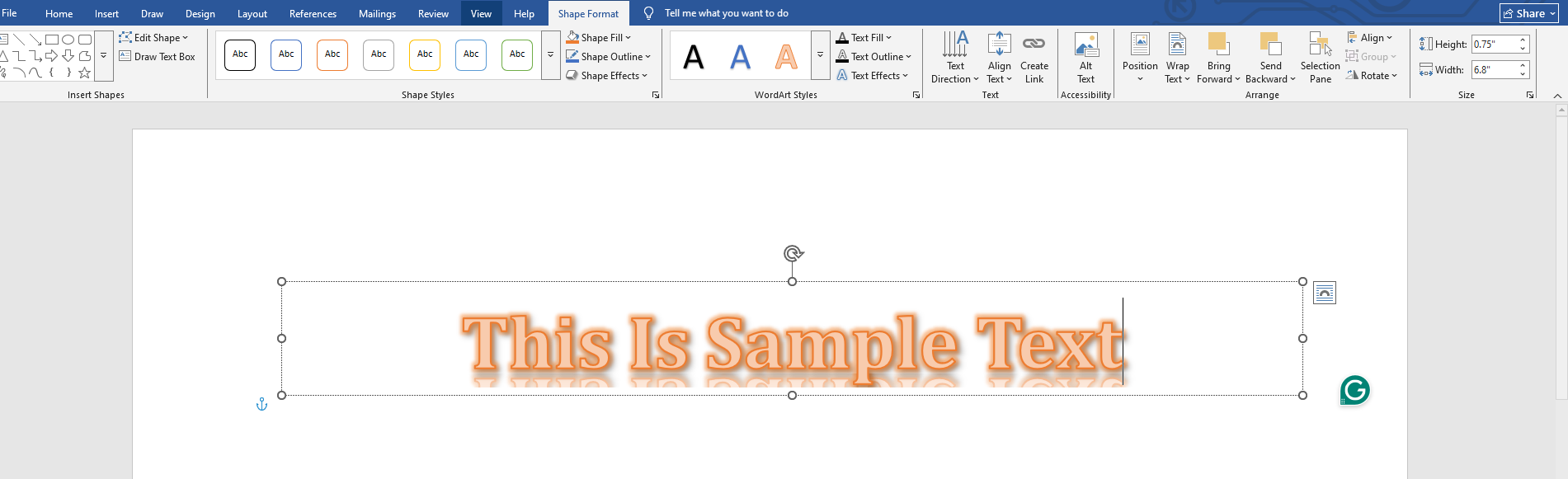This screenshot has height=479, width=1568.
Task: Open the Layout tab
Action: point(252,14)
